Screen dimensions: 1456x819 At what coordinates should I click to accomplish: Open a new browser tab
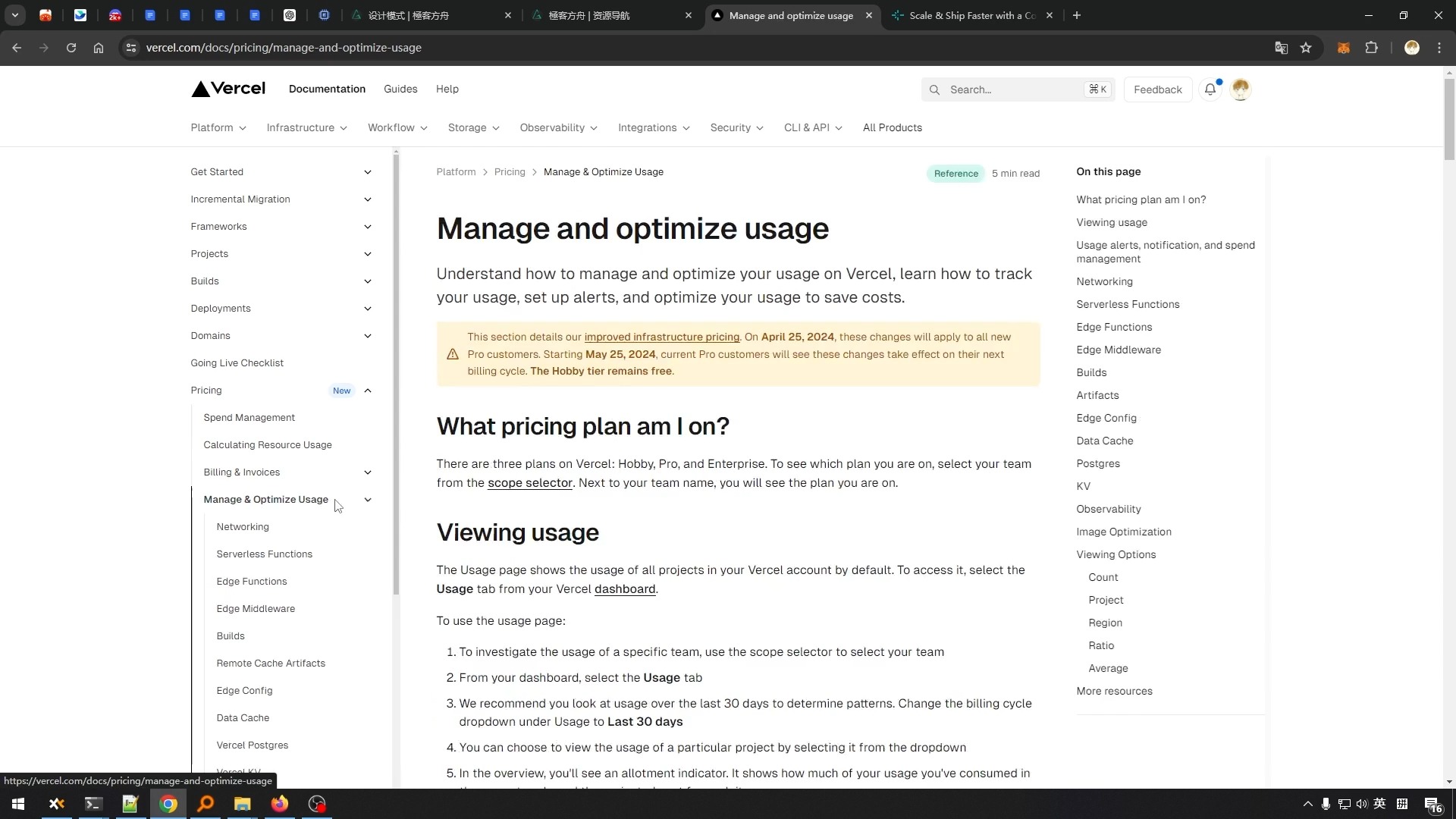pyautogui.click(x=1077, y=15)
